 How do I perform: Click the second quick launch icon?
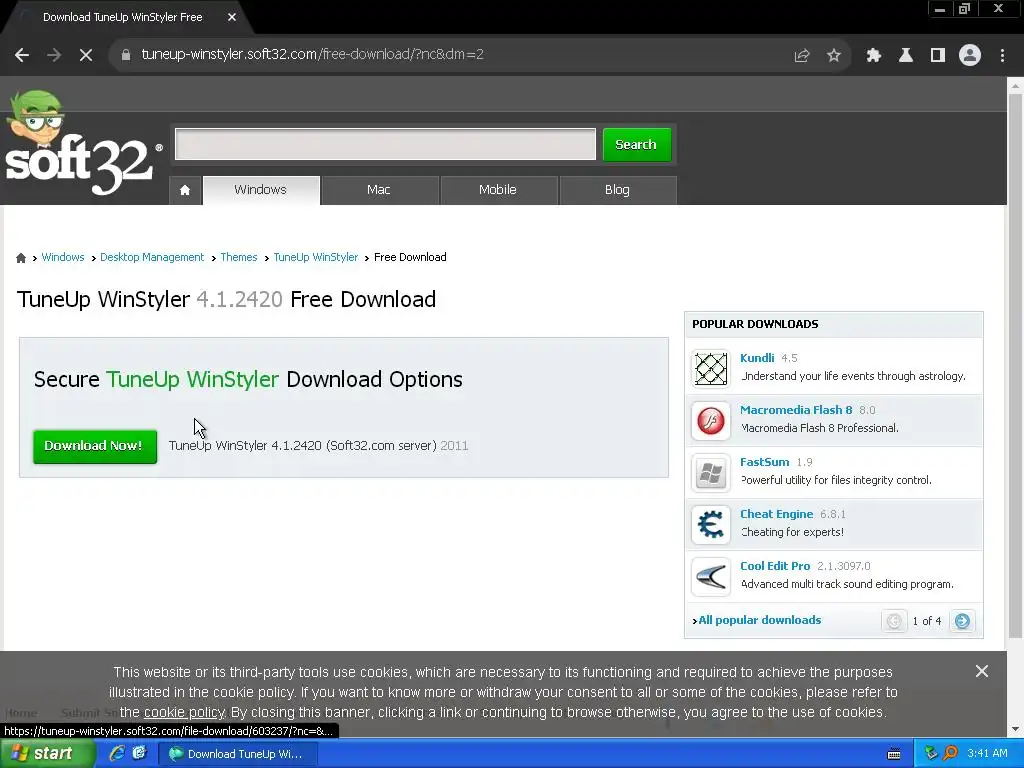[x=140, y=754]
